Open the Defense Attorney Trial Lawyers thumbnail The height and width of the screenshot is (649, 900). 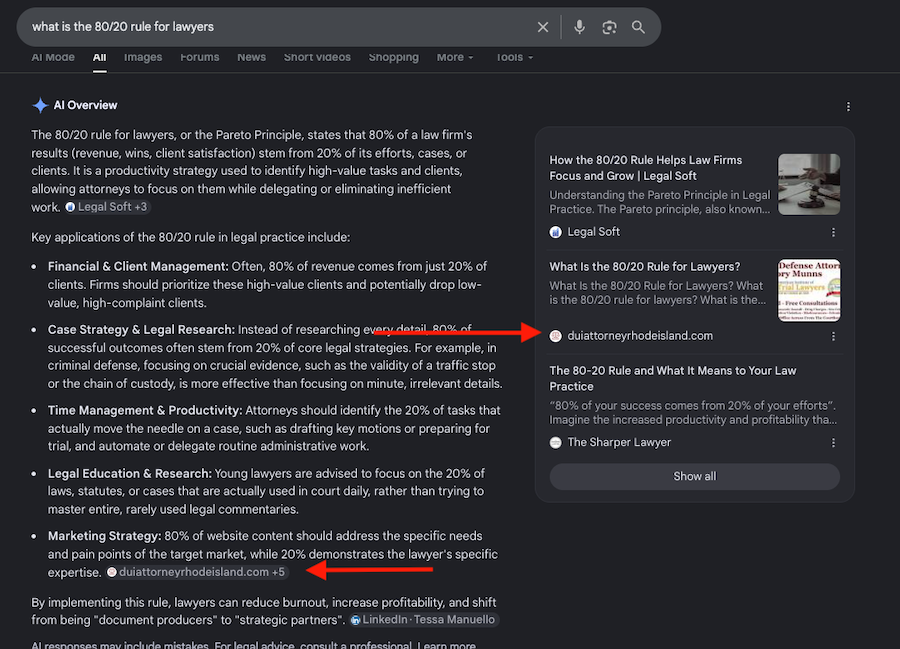(x=809, y=290)
